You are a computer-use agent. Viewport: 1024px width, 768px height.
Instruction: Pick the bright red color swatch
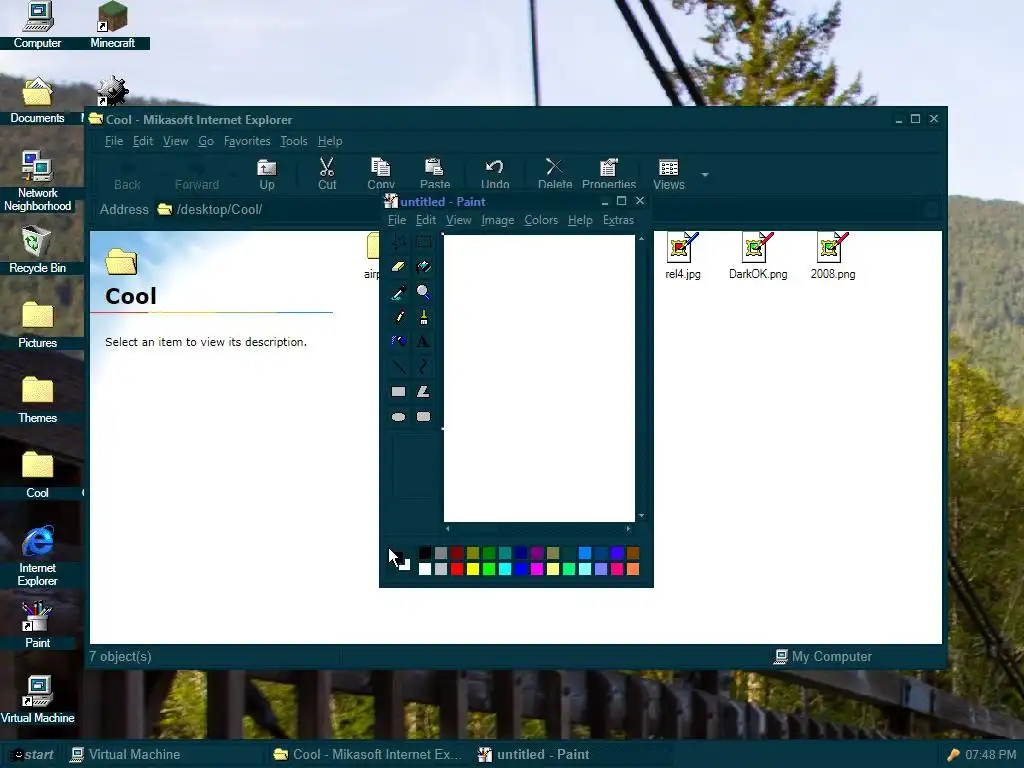click(457, 569)
